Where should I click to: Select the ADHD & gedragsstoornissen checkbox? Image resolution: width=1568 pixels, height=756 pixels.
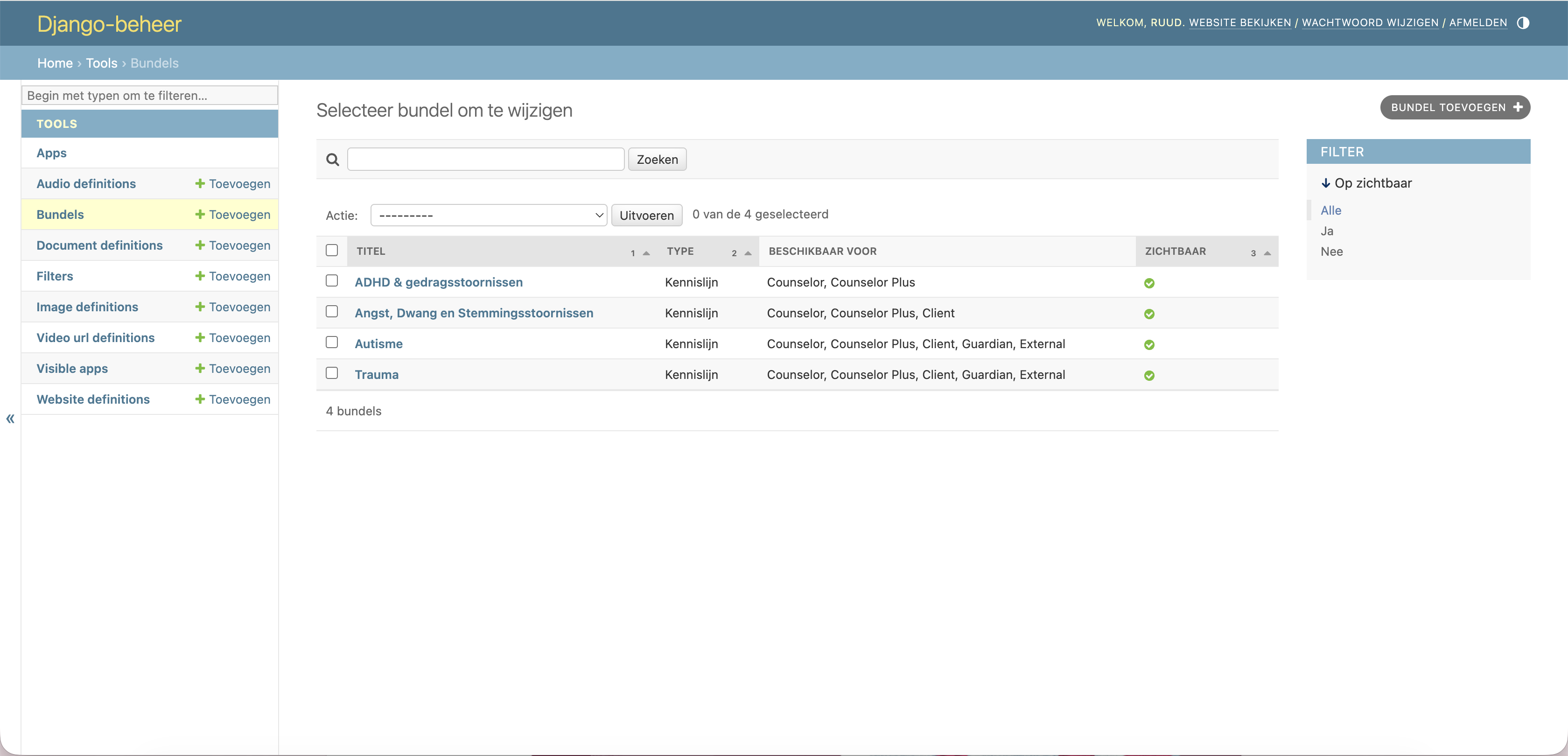pyautogui.click(x=332, y=280)
